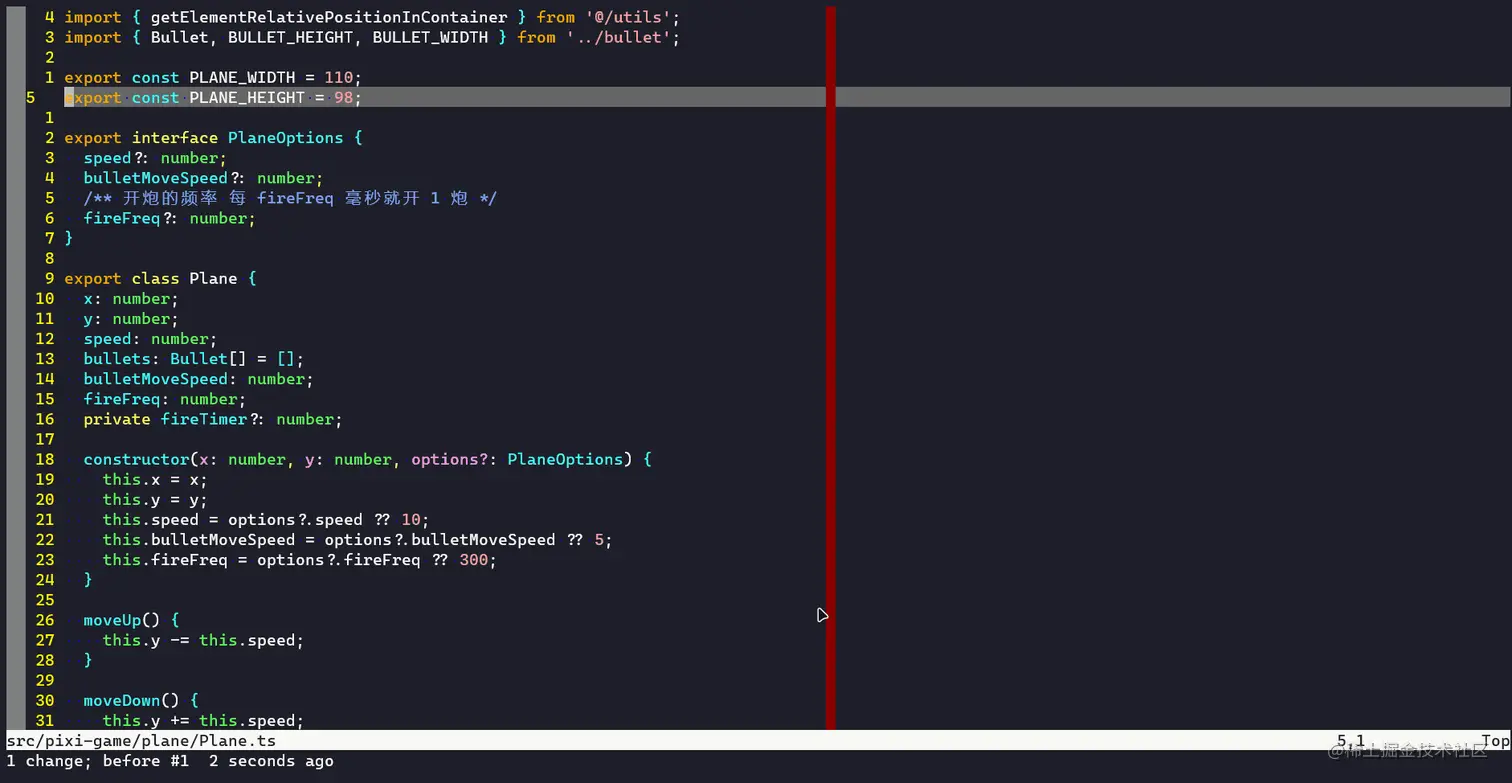Click the red color column marker
Viewport: 1512px width, 783px height.
pyautogui.click(x=831, y=368)
